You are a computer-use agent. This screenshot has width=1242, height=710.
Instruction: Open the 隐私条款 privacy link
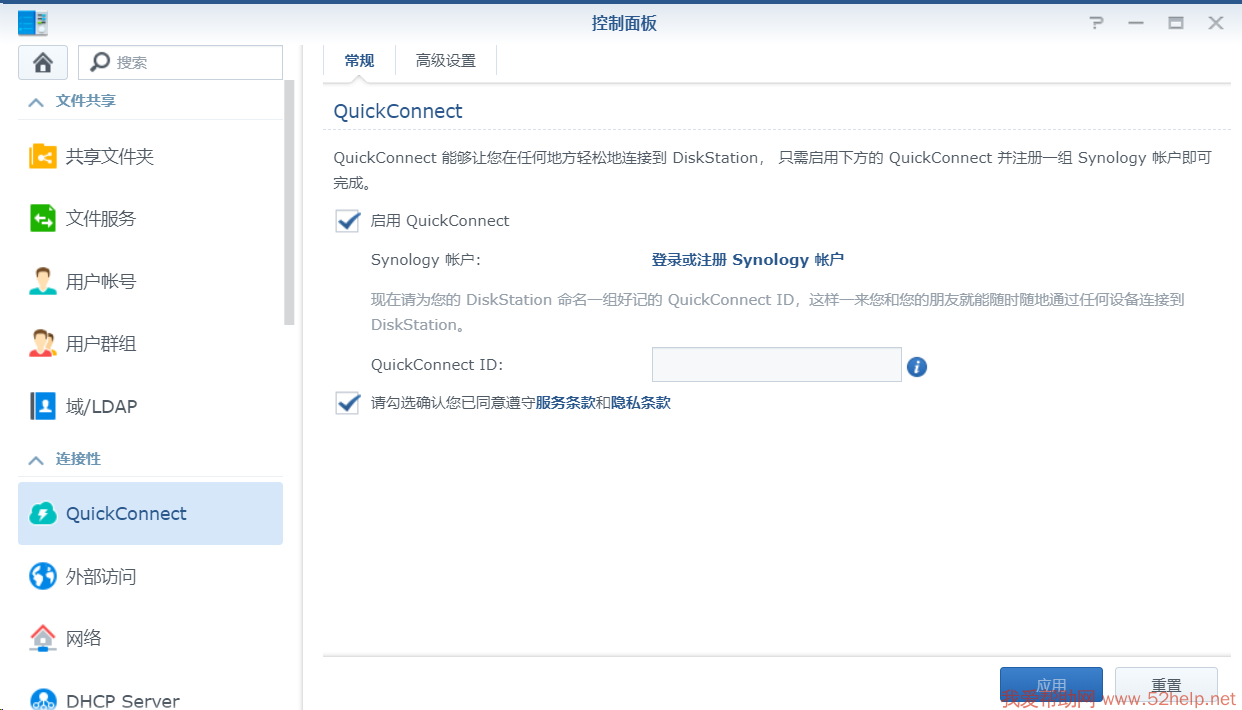[x=641, y=403]
